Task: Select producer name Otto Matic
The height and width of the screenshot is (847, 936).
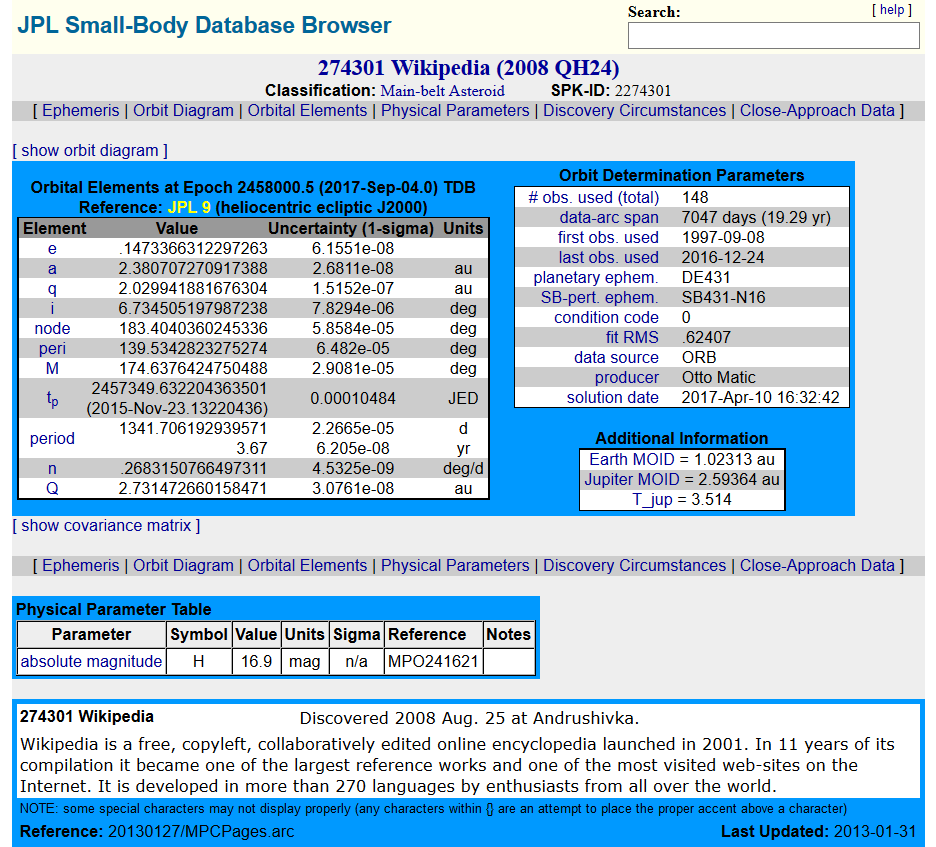Action: [x=719, y=377]
